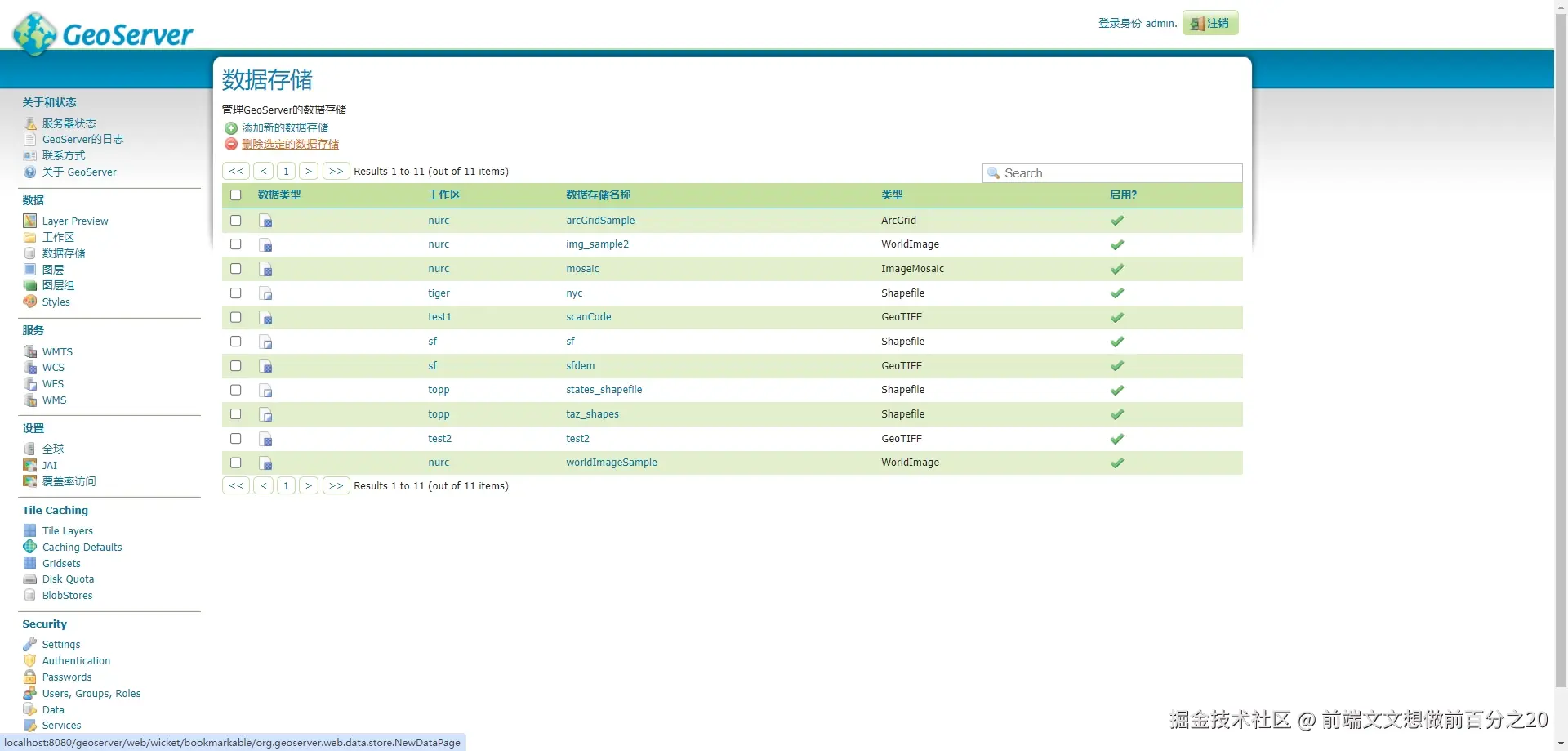The width and height of the screenshot is (1568, 751).
Task: Click the Tile Layers icon
Action: pos(30,530)
